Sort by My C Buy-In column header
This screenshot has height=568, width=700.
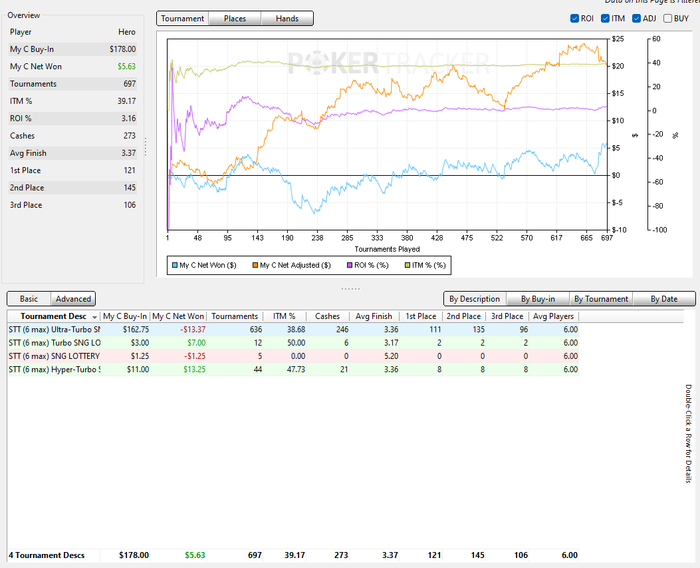tap(125, 316)
